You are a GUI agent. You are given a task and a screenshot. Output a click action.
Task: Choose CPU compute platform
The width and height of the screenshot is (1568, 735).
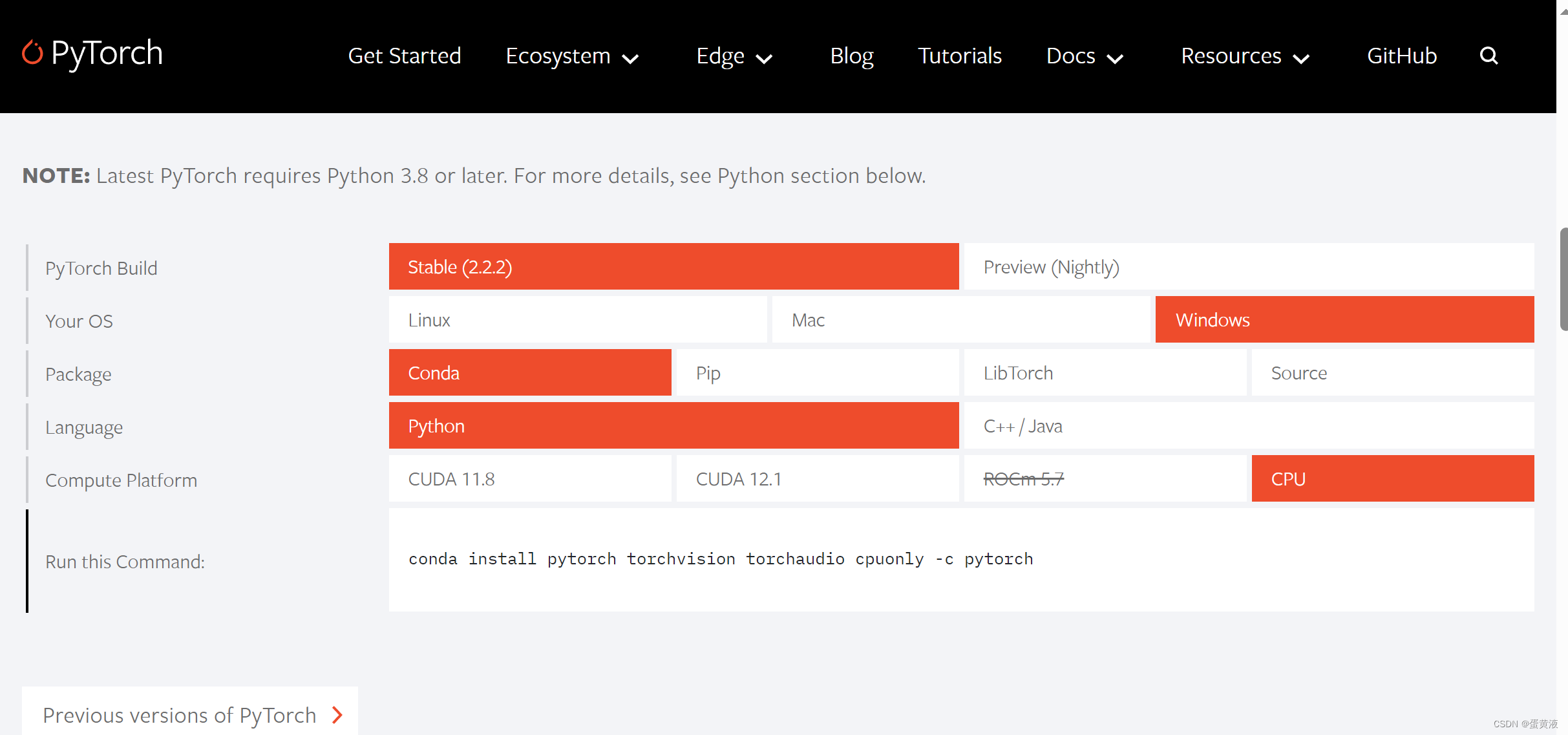pos(1393,478)
